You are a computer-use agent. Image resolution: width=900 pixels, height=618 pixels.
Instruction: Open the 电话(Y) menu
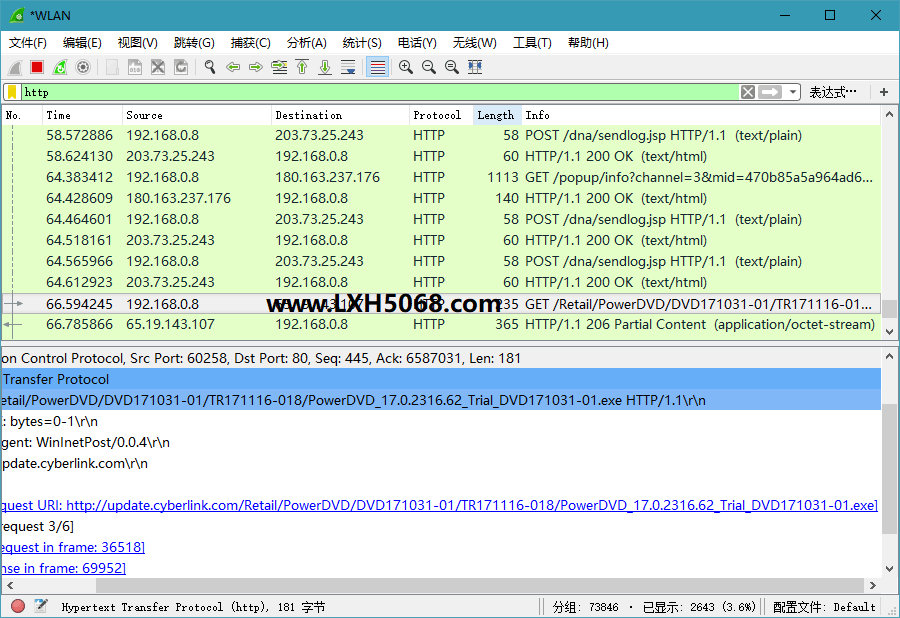[x=417, y=43]
